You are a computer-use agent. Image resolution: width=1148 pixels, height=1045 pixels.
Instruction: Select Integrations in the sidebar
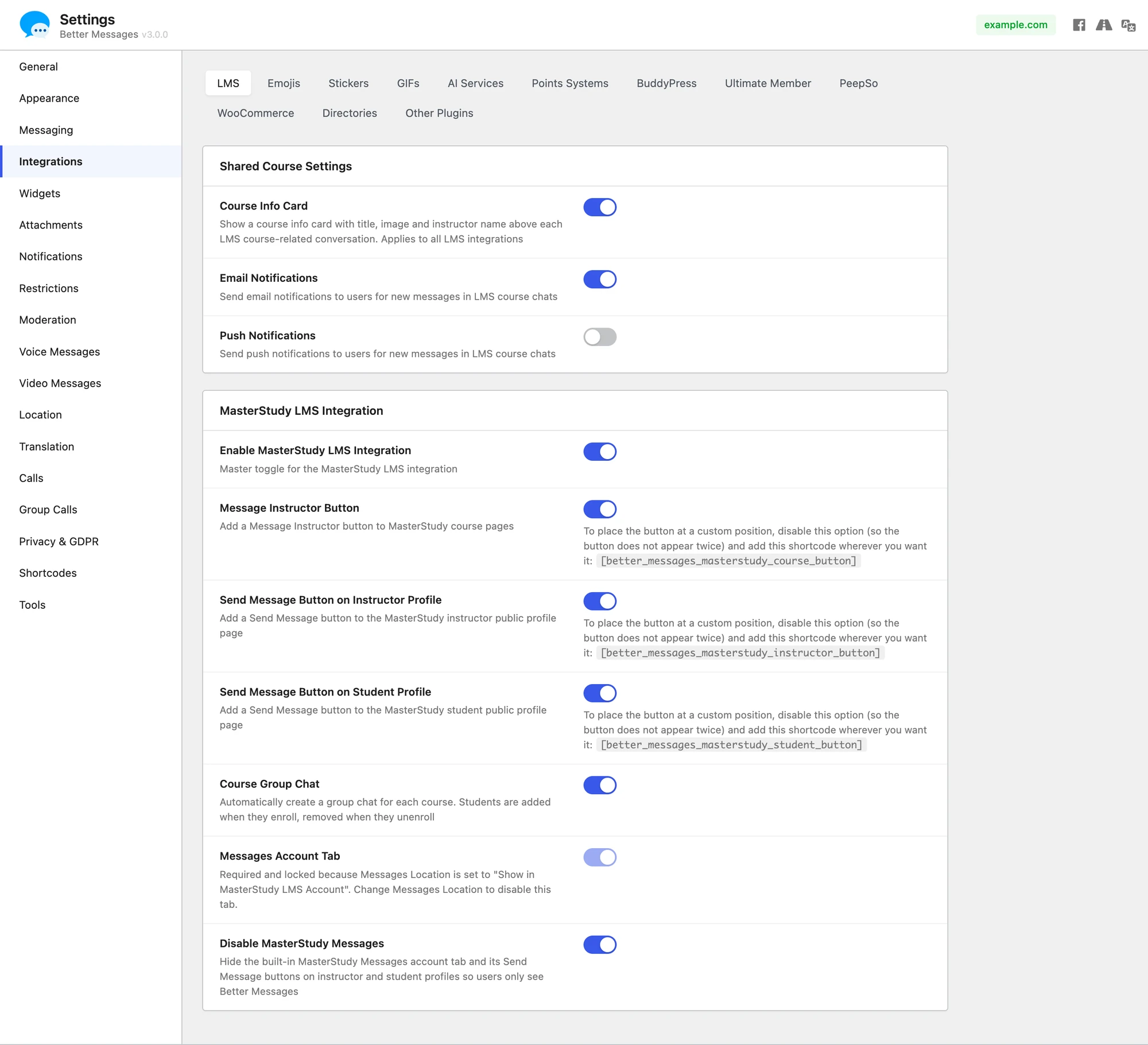(91, 161)
